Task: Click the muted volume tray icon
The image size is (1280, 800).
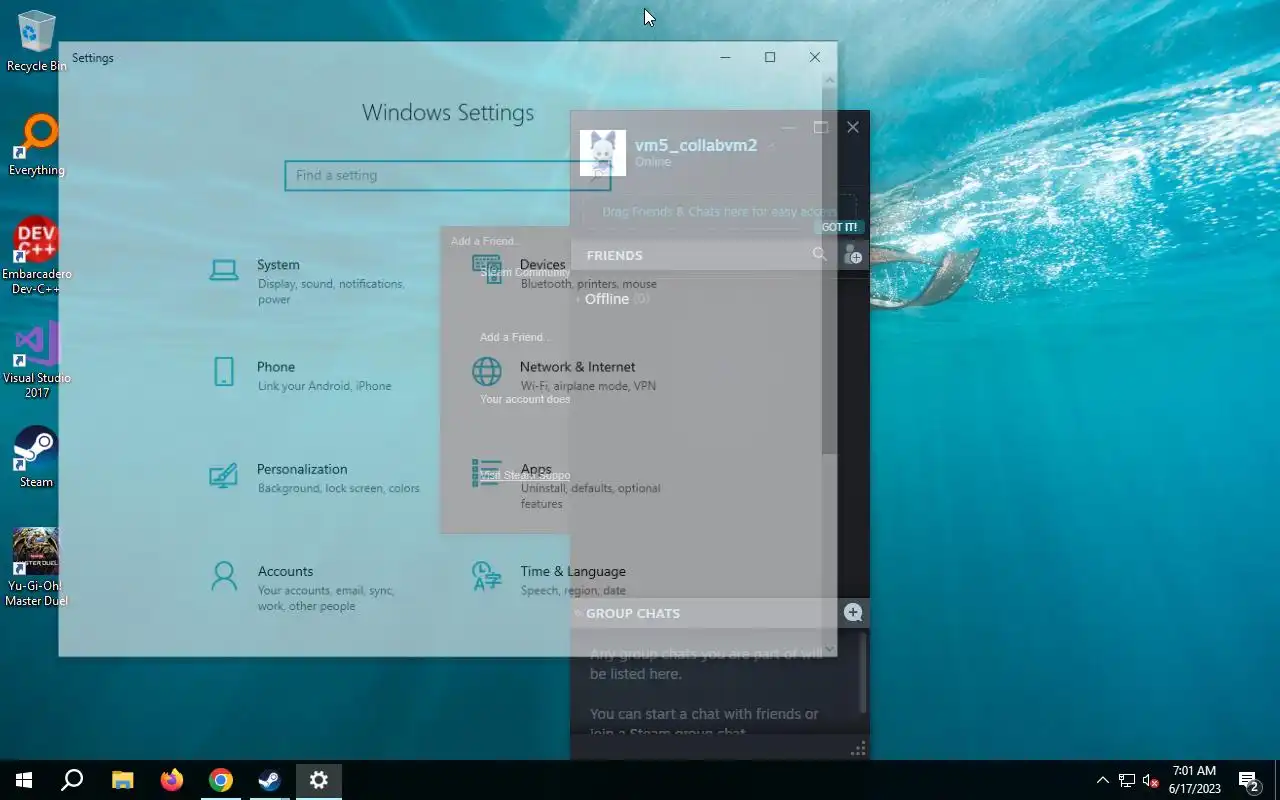Action: 1150,780
